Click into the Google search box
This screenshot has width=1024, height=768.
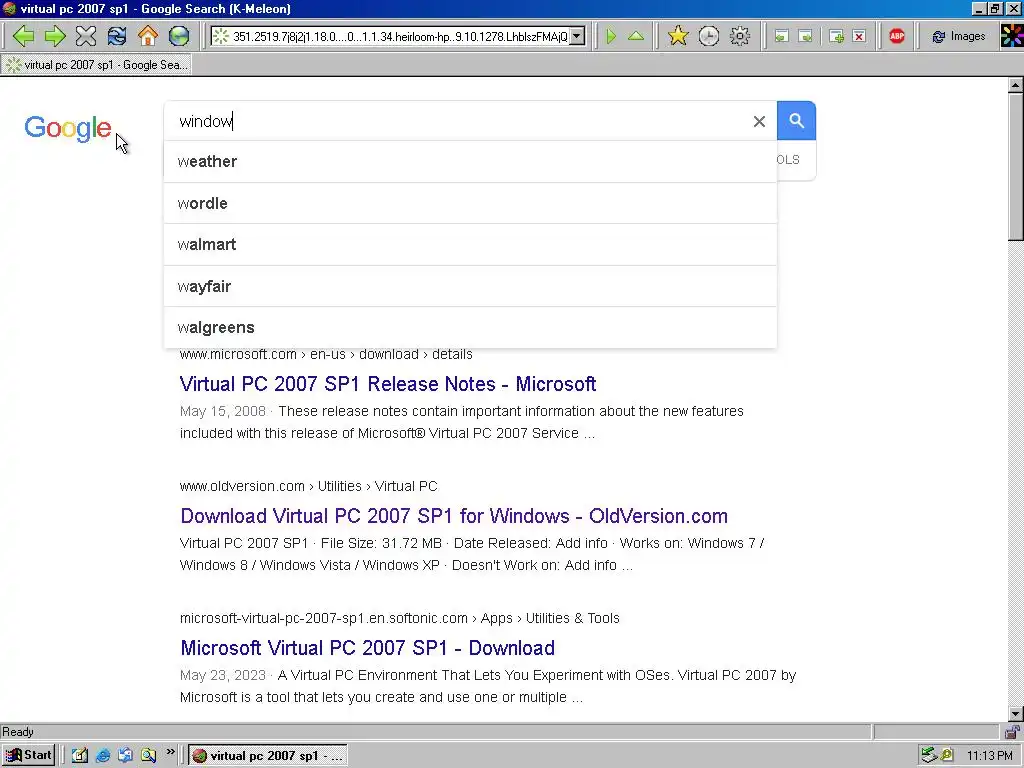click(457, 121)
